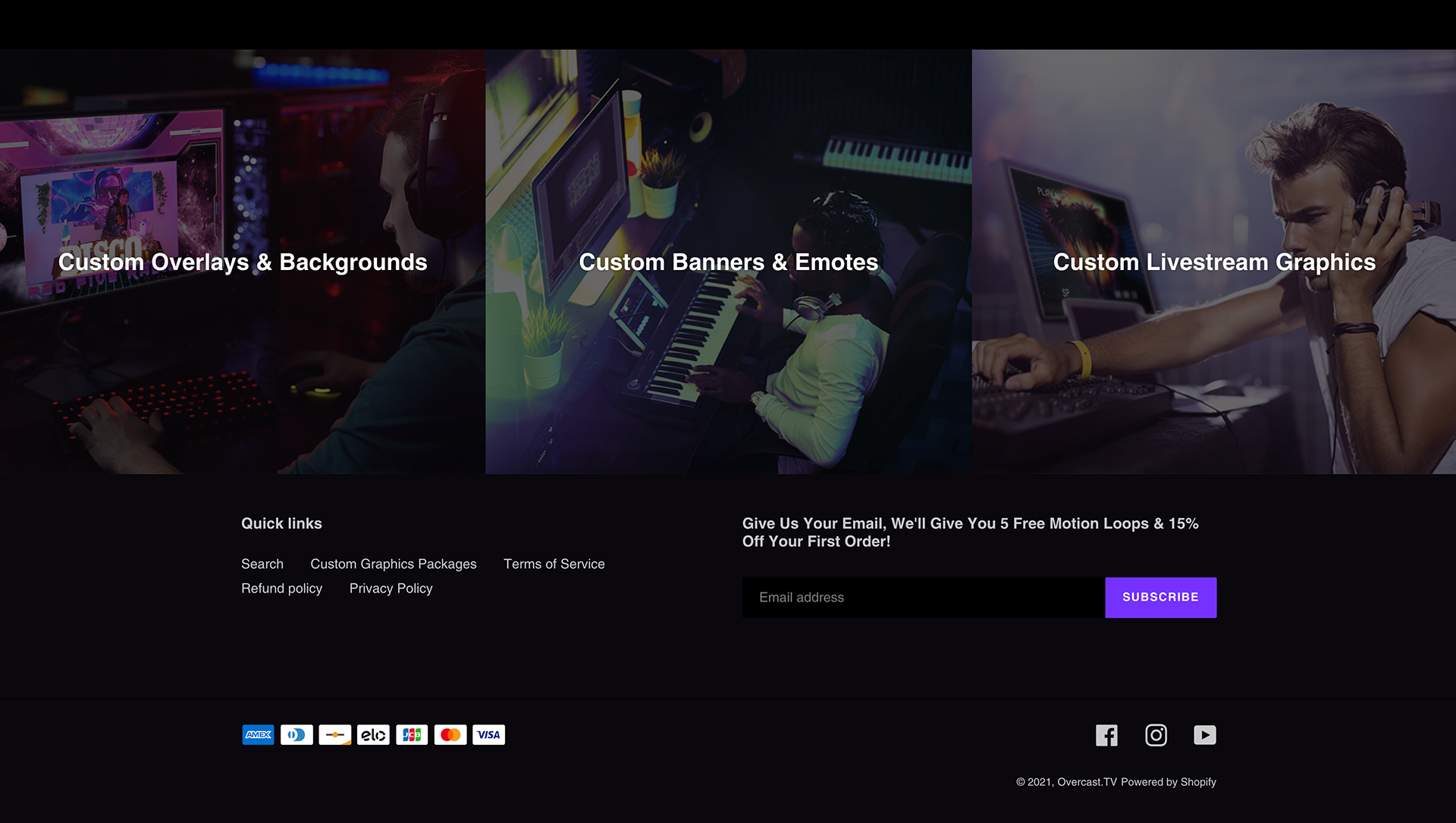
Task: Open the Facebook page icon
Action: click(1106, 735)
